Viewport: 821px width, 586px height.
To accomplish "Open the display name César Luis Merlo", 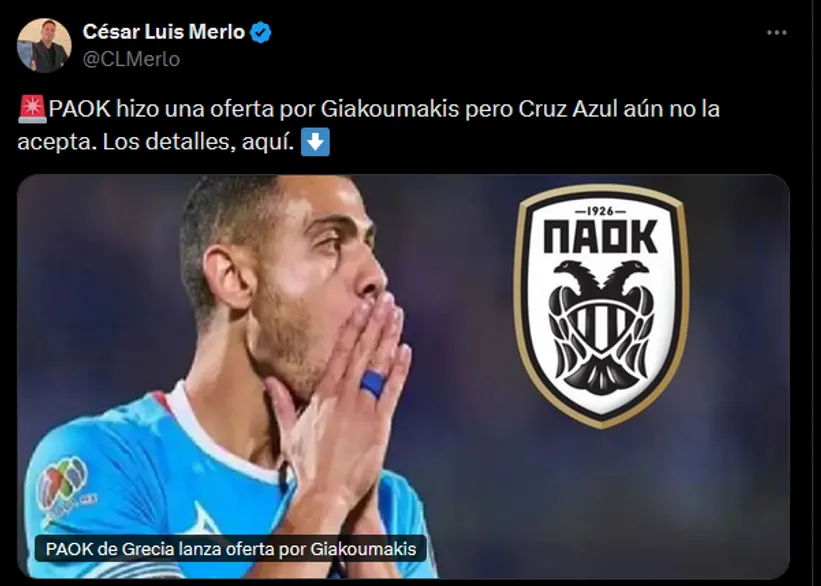I will (164, 32).
